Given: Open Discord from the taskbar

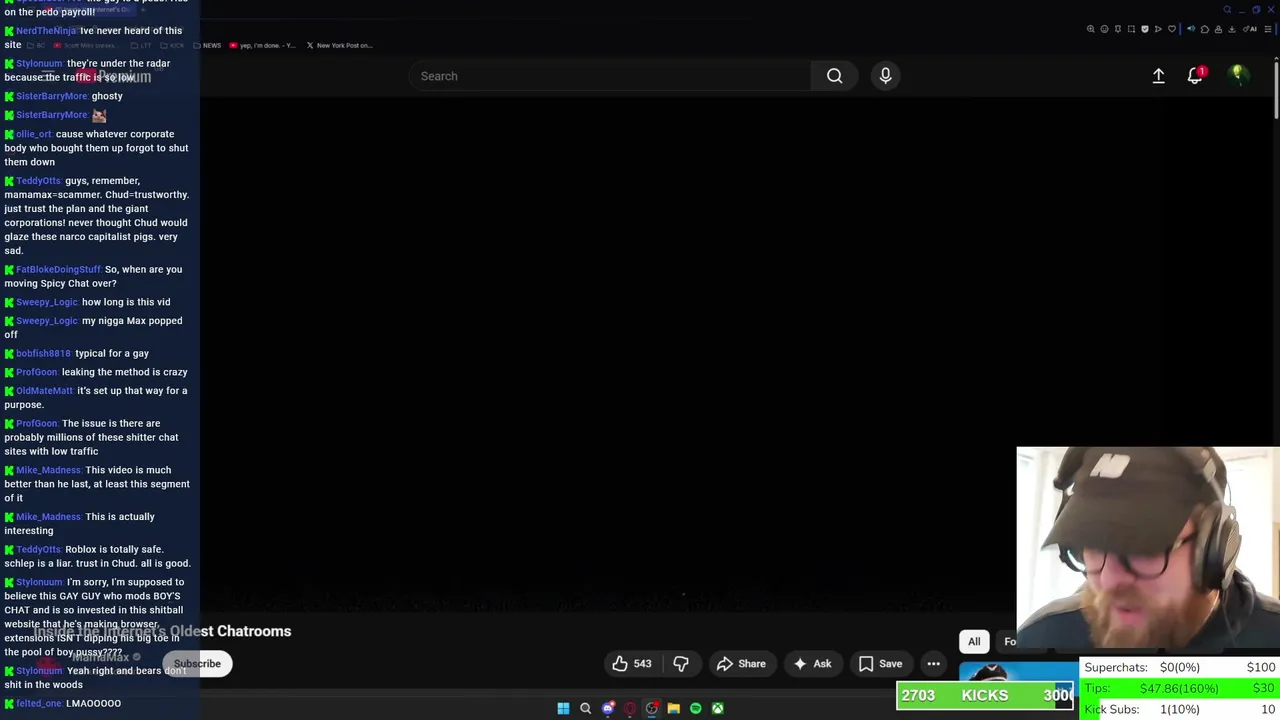Looking at the screenshot, I should click(x=608, y=709).
